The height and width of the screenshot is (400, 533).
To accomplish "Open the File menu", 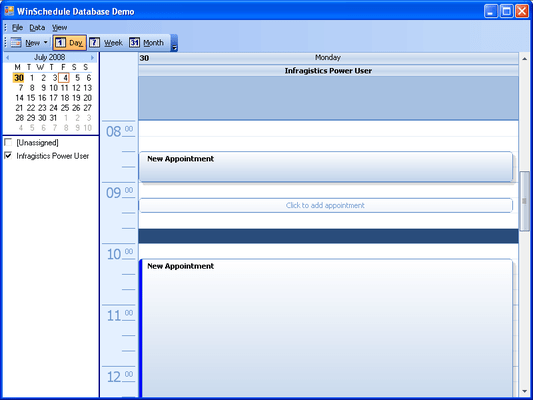I will (17, 28).
